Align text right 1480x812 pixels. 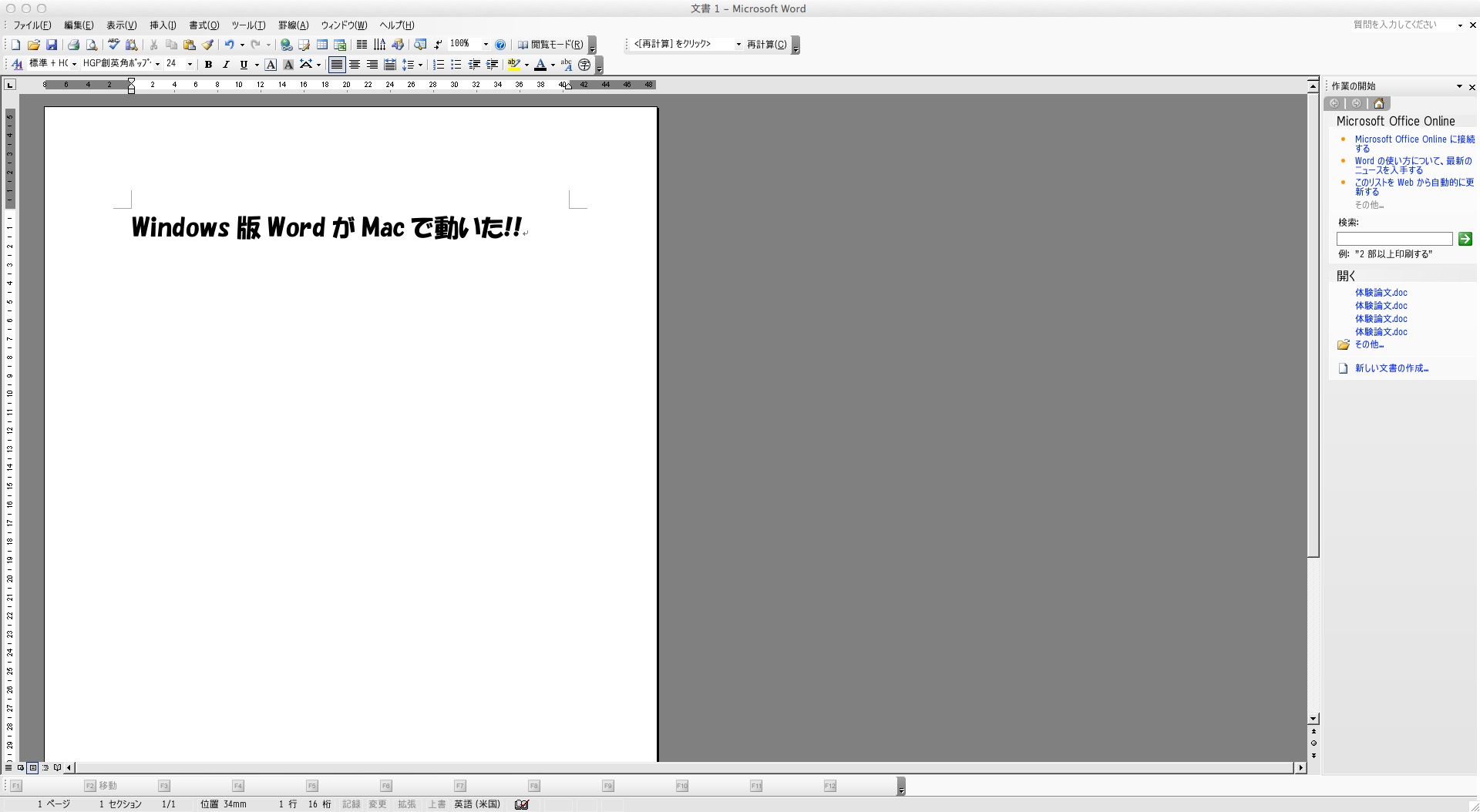372,65
